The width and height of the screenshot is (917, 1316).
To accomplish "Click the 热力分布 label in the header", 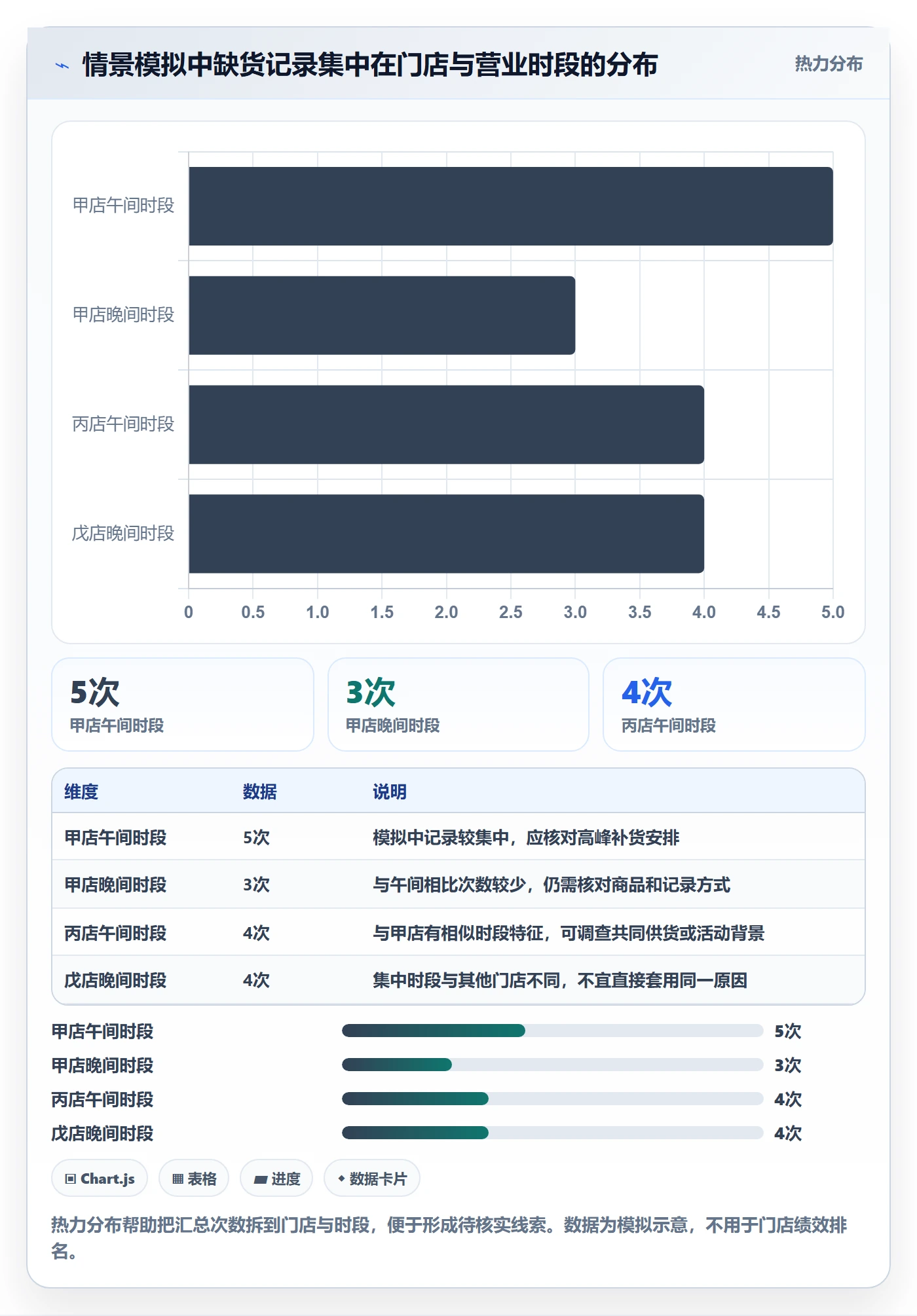I will click(829, 64).
